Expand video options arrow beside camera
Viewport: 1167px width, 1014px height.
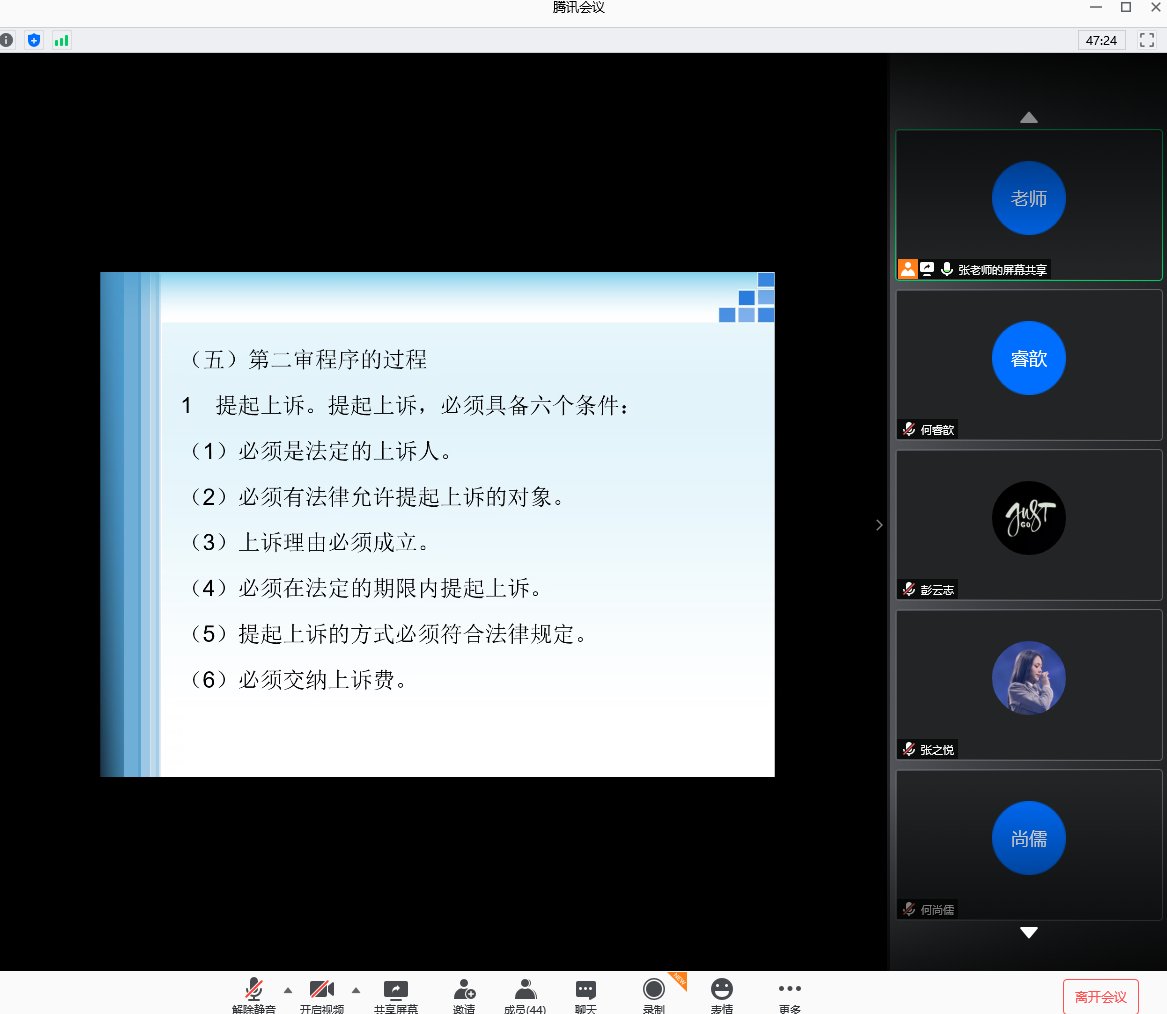pyautogui.click(x=356, y=990)
